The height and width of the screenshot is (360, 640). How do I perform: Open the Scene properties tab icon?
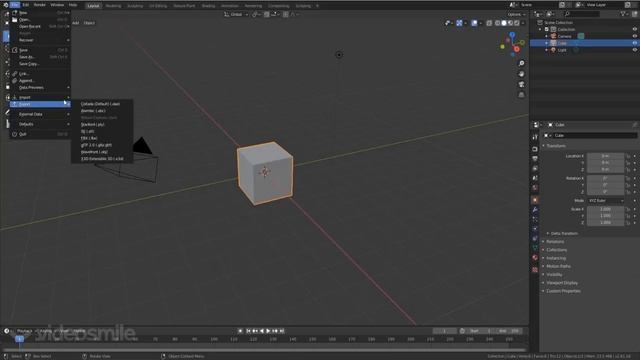[x=535, y=178]
